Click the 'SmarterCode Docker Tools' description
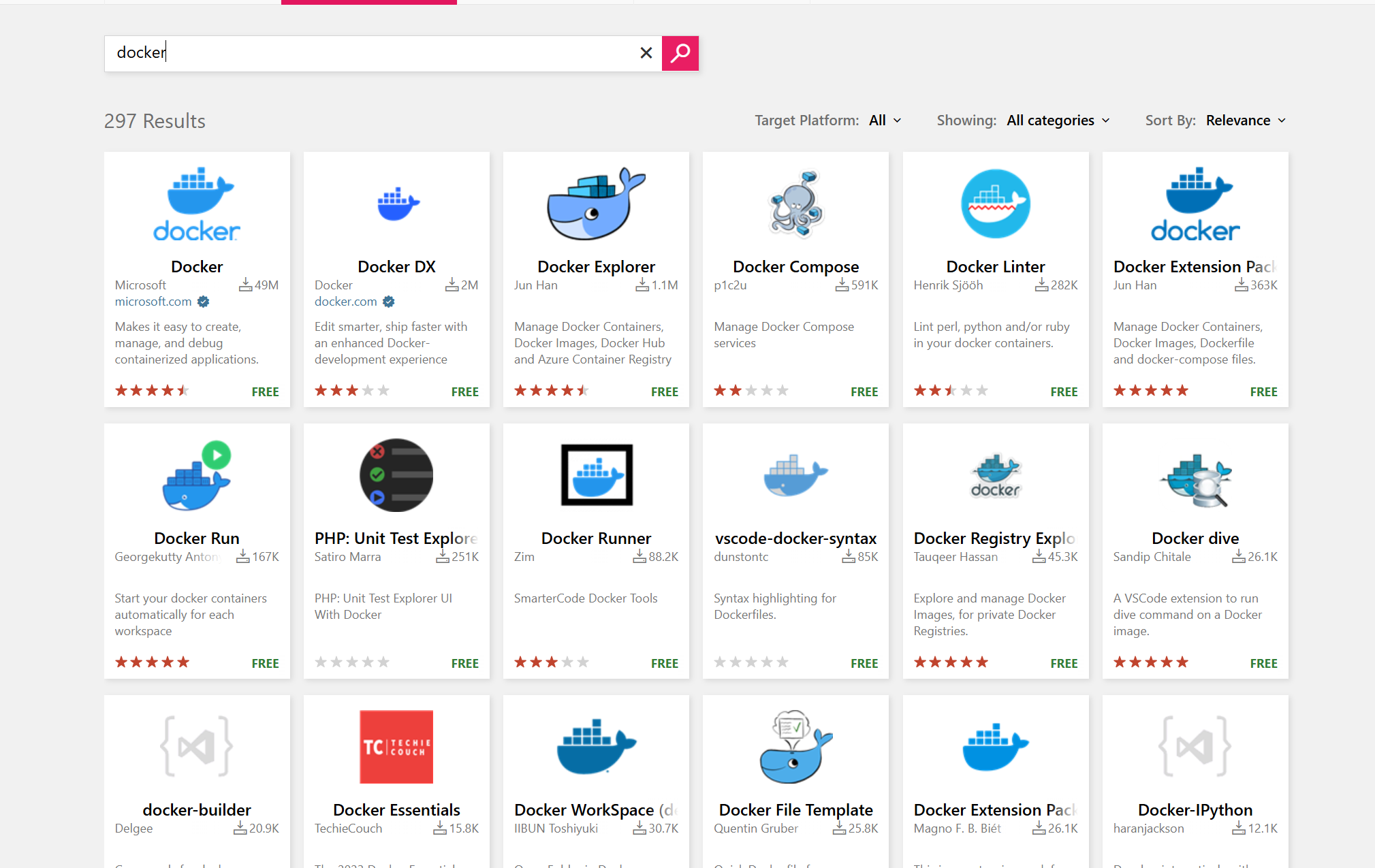This screenshot has width=1375, height=868. 586,598
